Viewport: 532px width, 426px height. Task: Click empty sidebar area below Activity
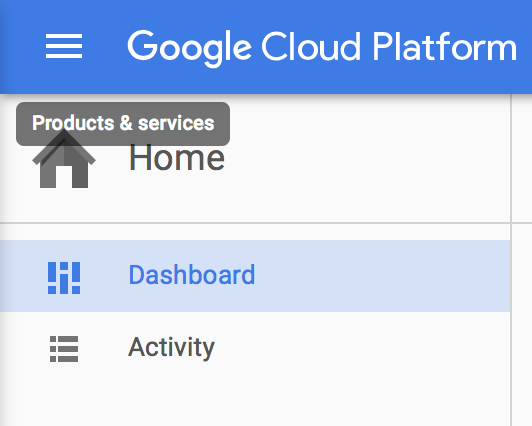point(255,405)
